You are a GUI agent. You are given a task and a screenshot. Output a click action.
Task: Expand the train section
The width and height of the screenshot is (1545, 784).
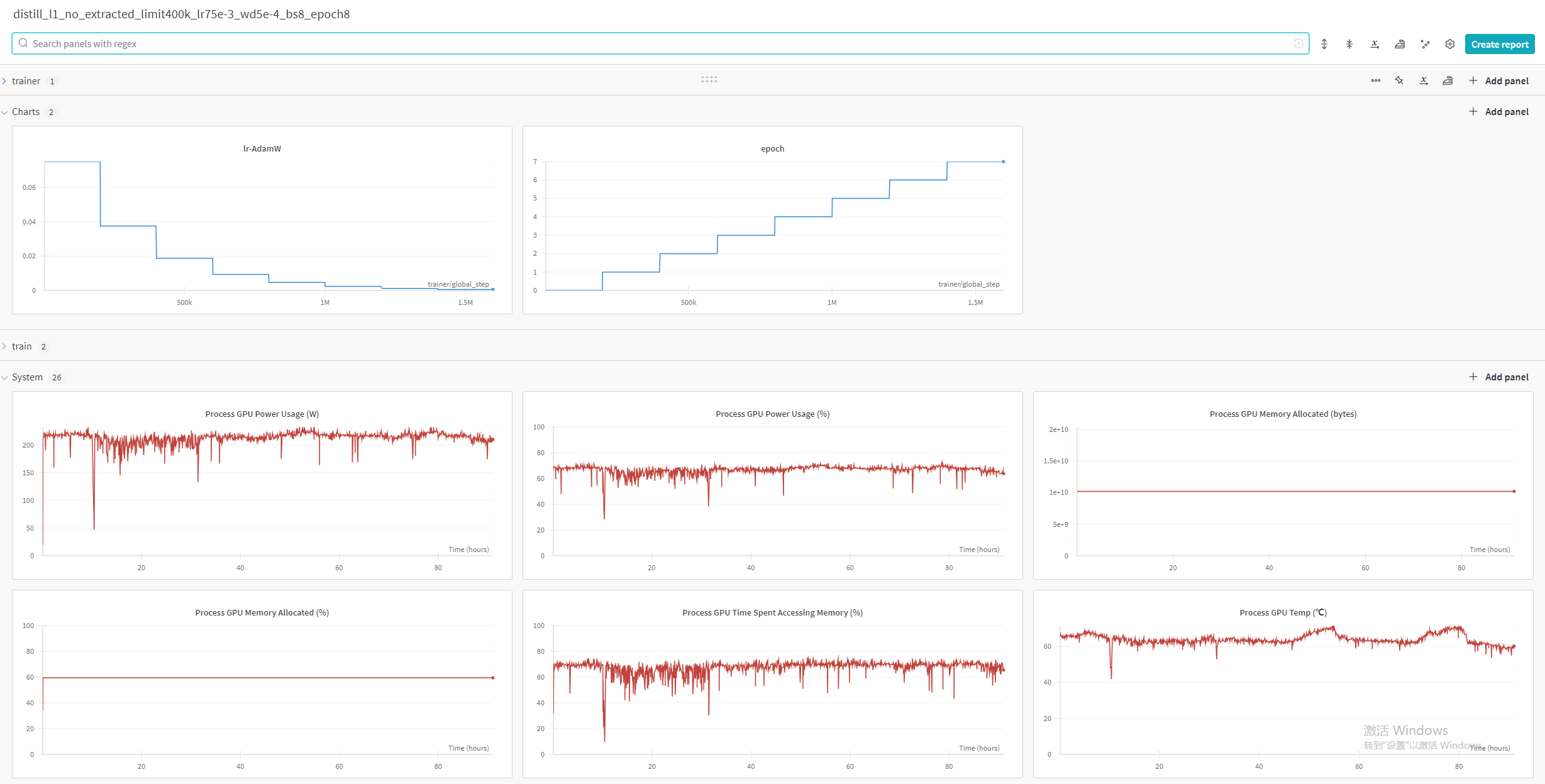tap(4, 346)
